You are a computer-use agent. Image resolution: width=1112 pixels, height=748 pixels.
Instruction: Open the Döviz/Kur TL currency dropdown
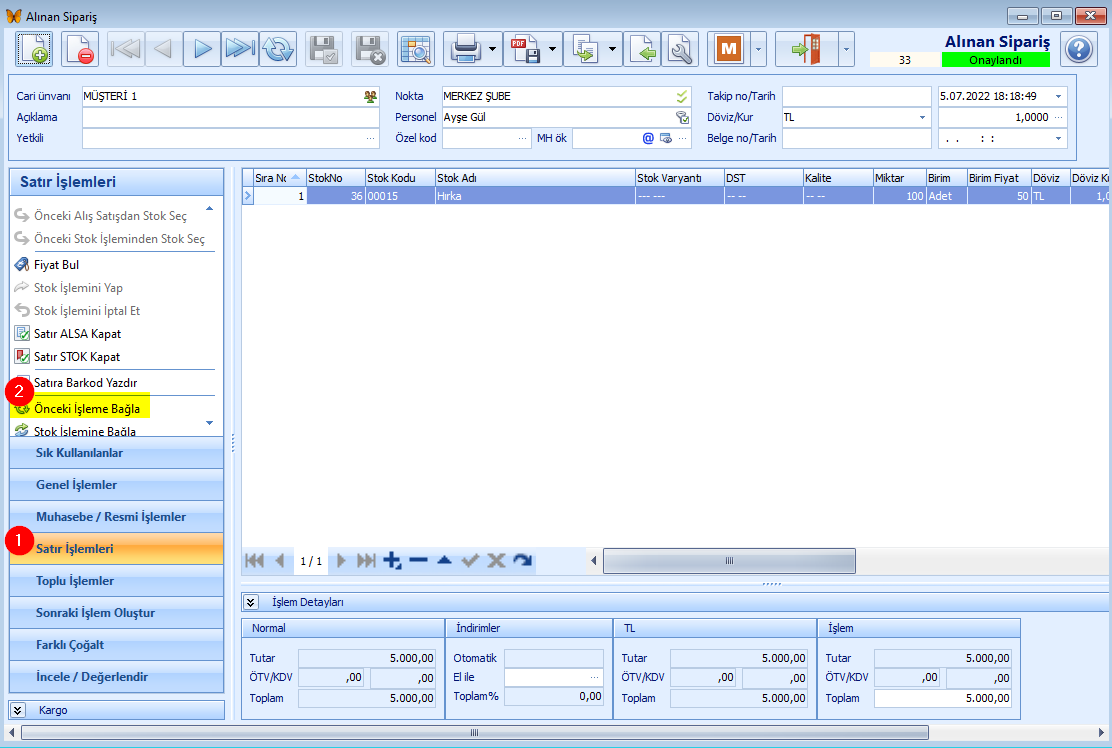coord(922,117)
